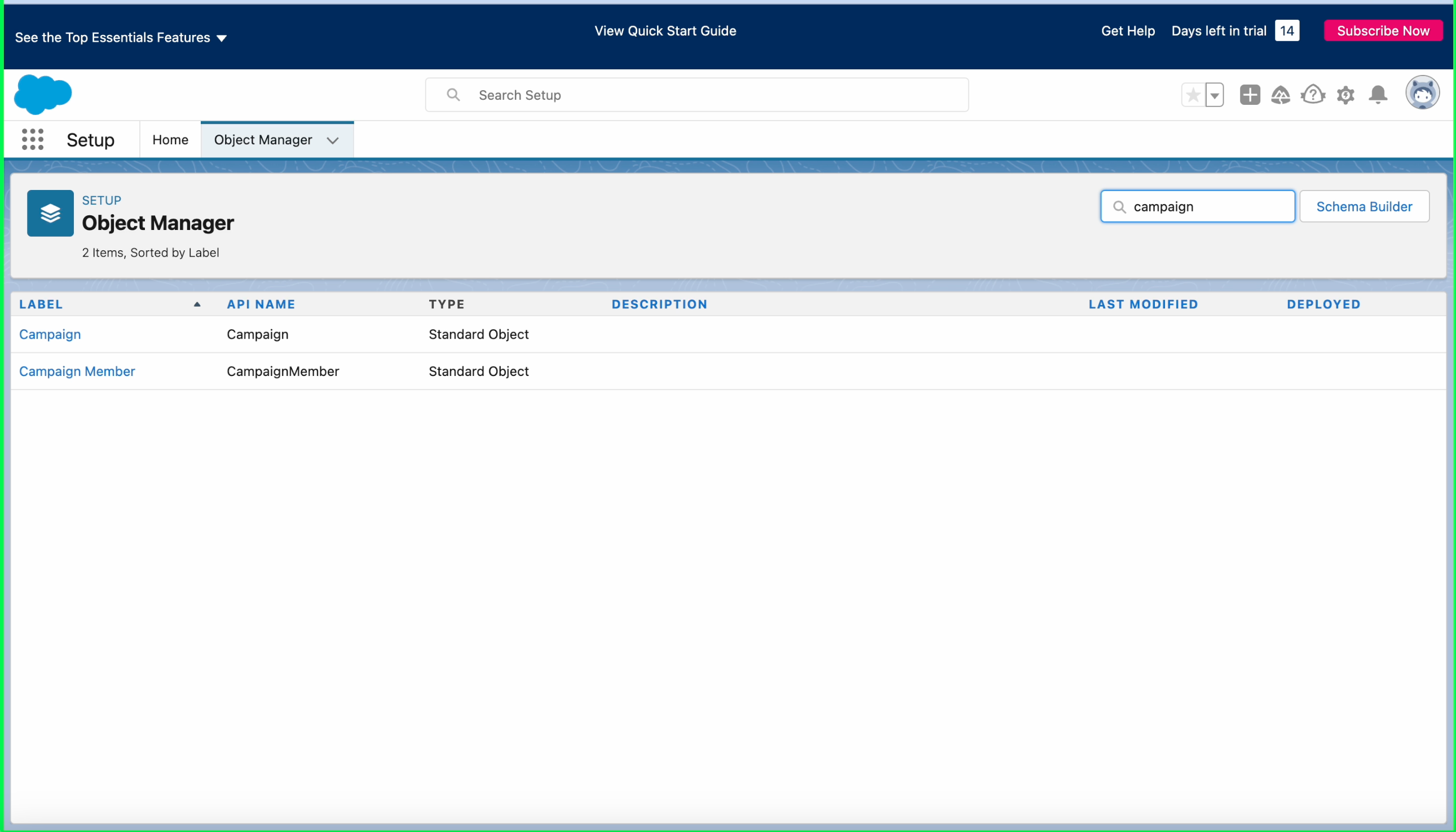Click the Schema Builder button
This screenshot has height=832, width=1456.
pos(1364,206)
